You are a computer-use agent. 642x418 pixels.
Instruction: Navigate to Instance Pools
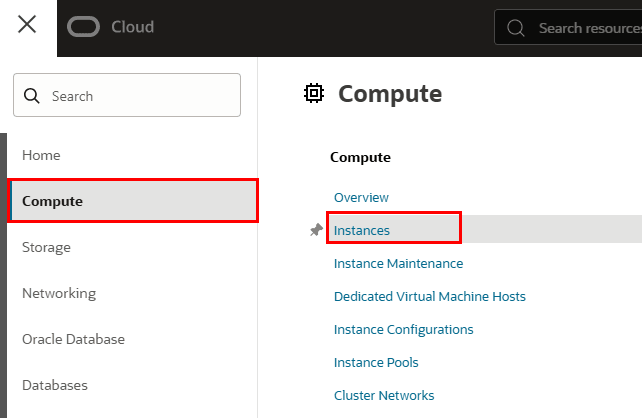tap(376, 362)
